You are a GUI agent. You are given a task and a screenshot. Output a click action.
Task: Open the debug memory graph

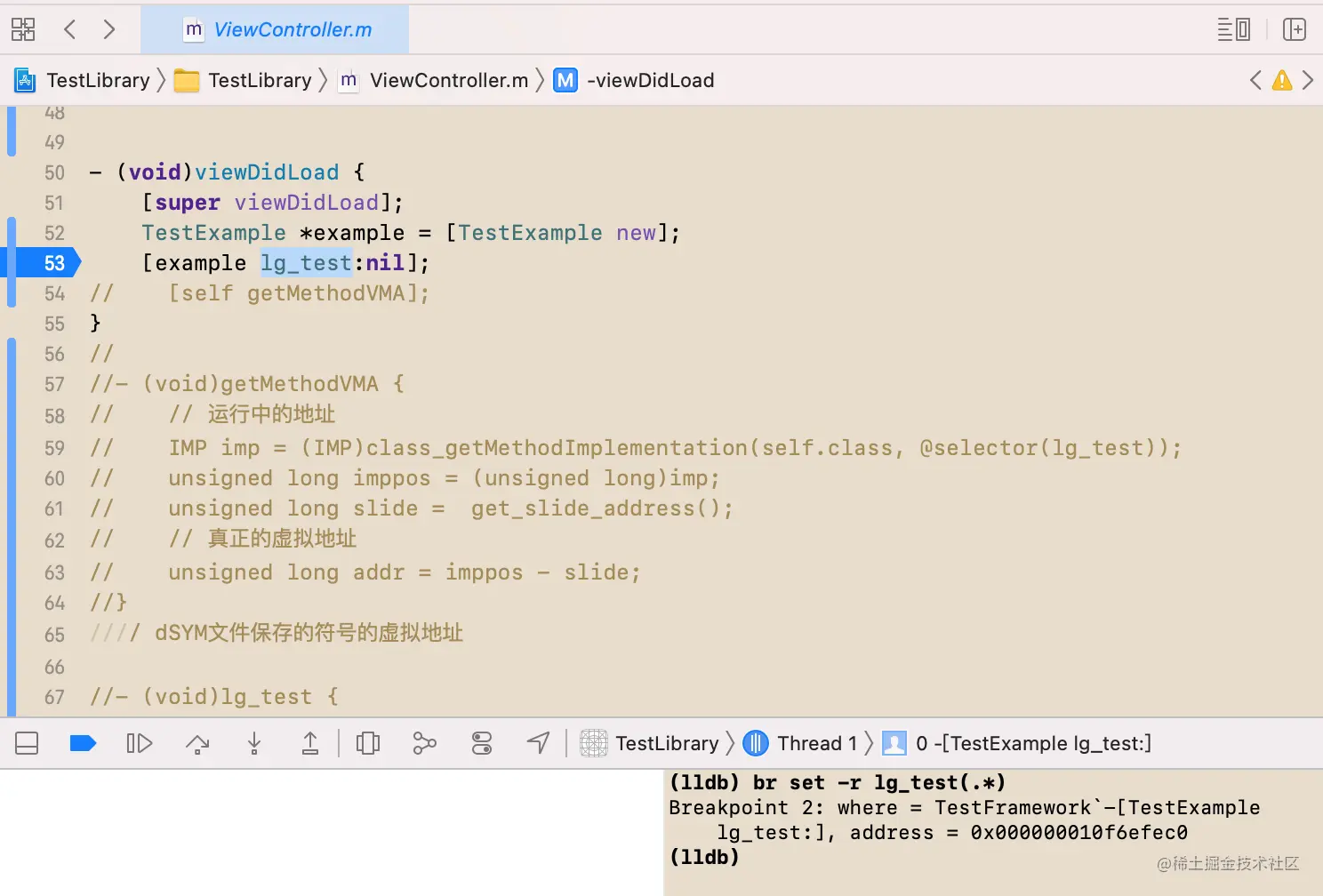pyautogui.click(x=425, y=743)
